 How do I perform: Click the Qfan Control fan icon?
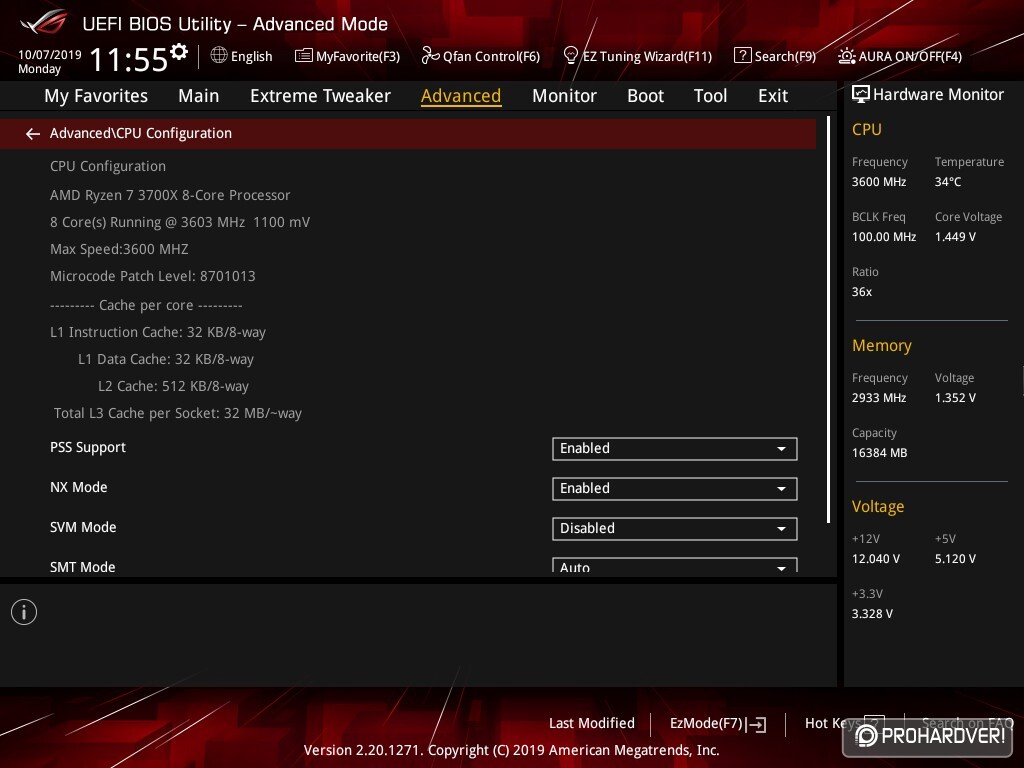tap(430, 56)
